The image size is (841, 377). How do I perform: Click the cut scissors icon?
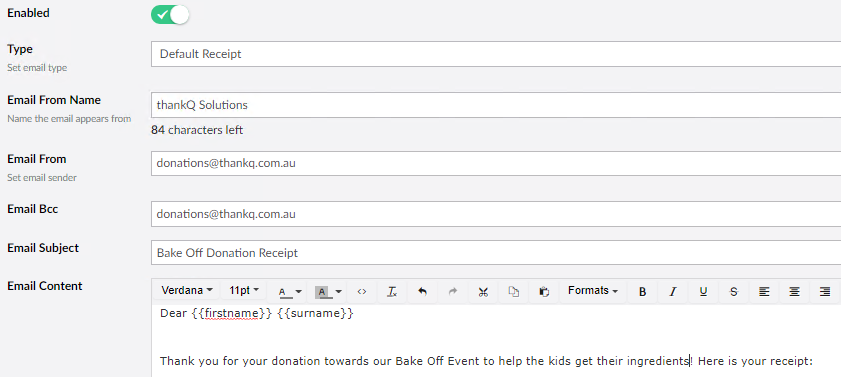(x=483, y=292)
